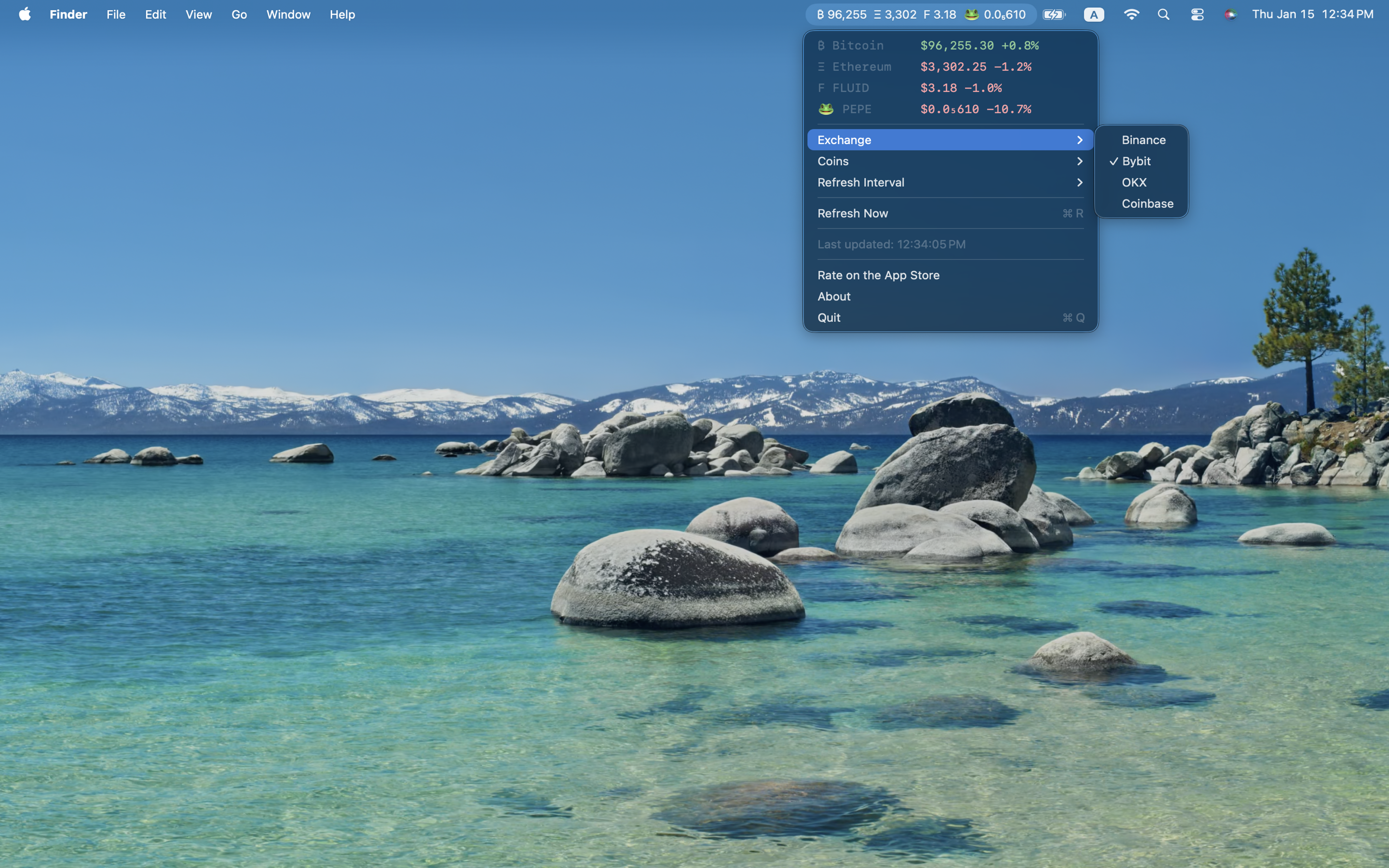Screen dimensions: 1389x868
Task: Click the Siri icon in the menu bar
Action: (x=1230, y=14)
